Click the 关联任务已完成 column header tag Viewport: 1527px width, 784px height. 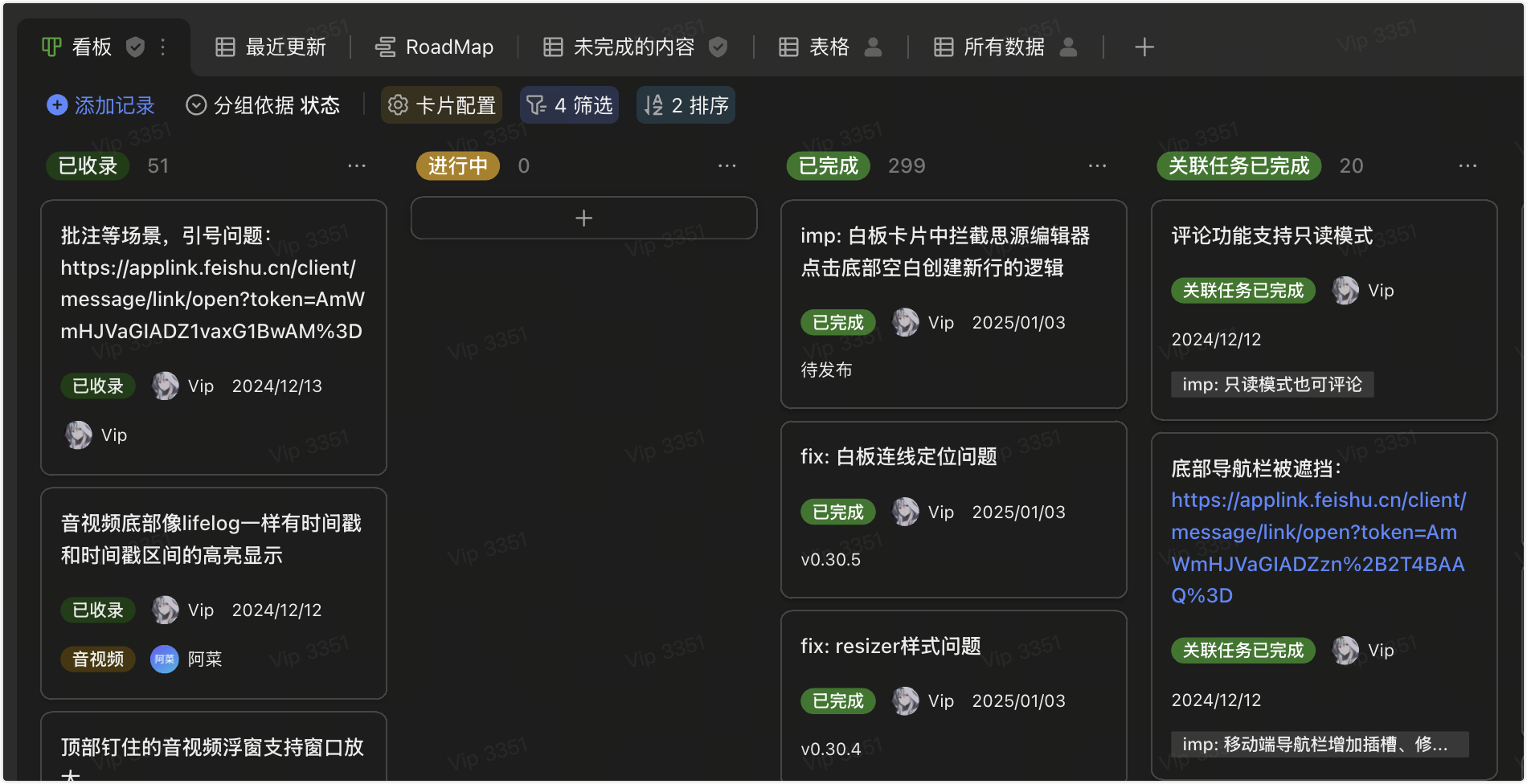coord(1238,165)
